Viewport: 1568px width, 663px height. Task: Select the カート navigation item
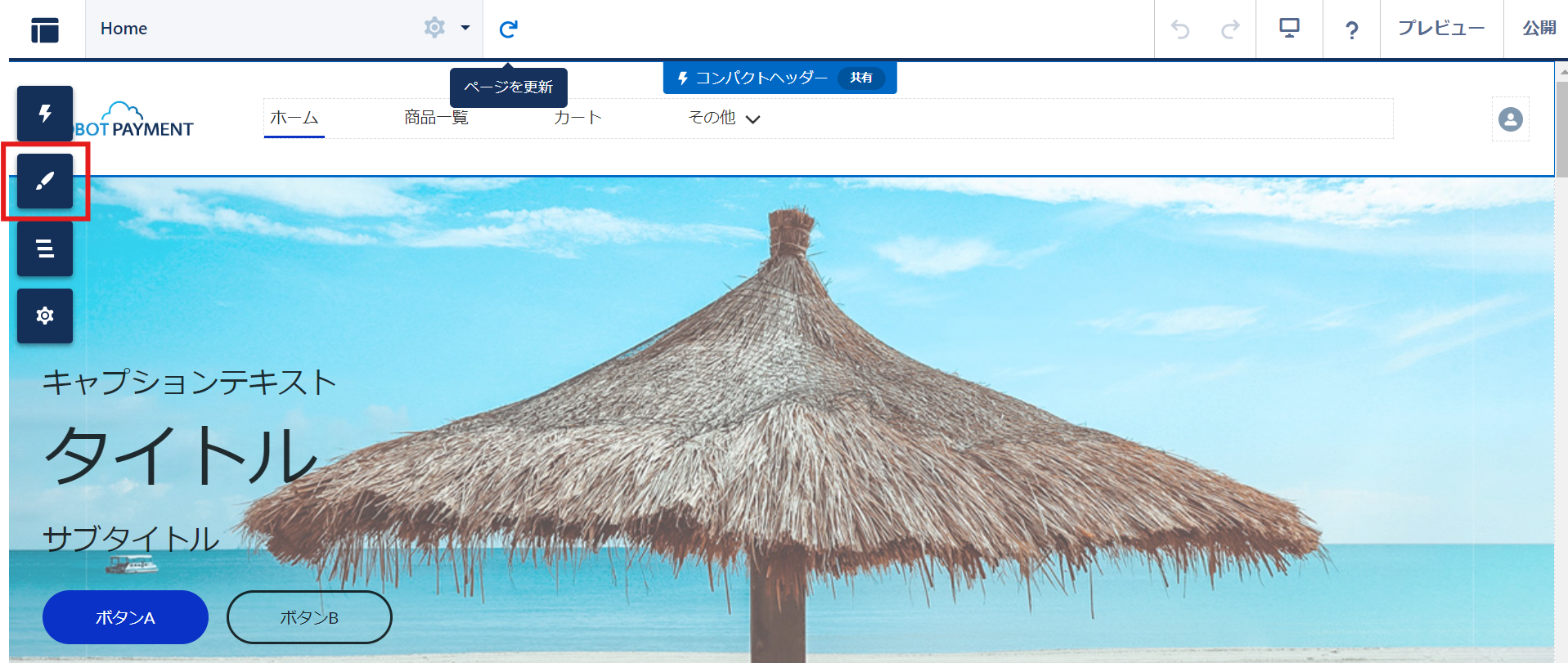(577, 118)
